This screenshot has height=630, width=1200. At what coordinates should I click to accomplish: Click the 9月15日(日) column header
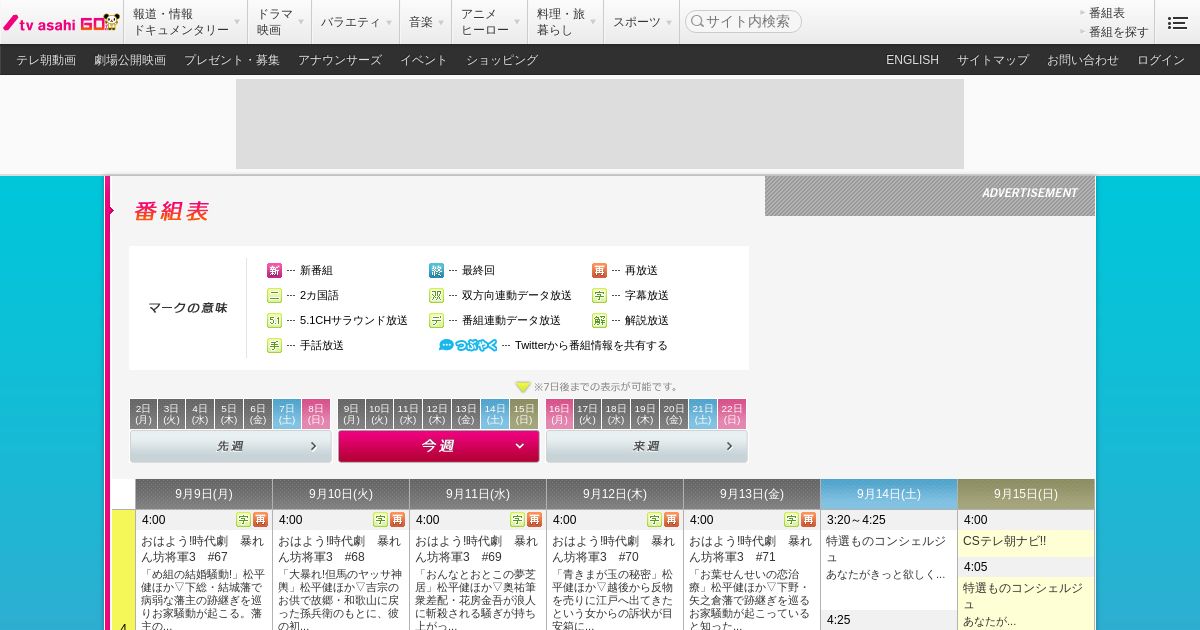1026,494
